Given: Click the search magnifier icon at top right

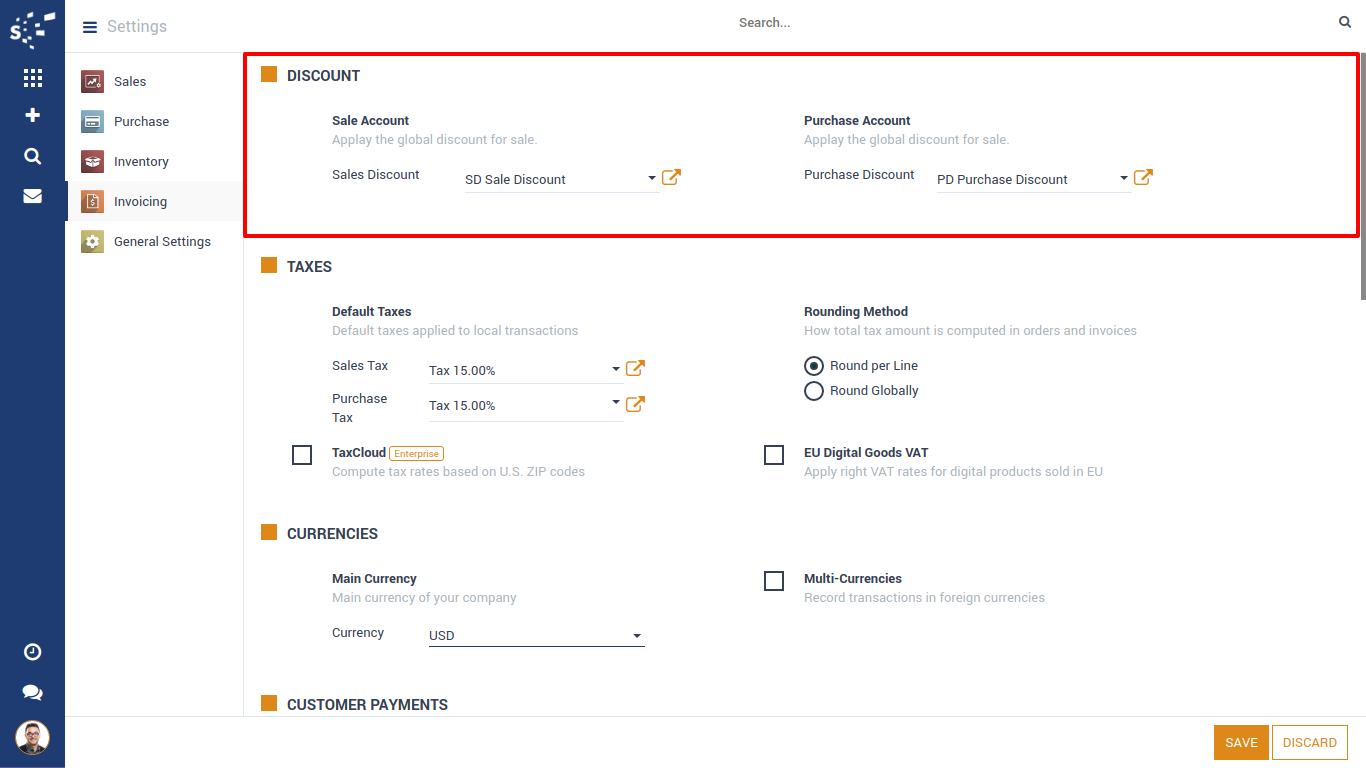Looking at the screenshot, I should tap(1345, 22).
